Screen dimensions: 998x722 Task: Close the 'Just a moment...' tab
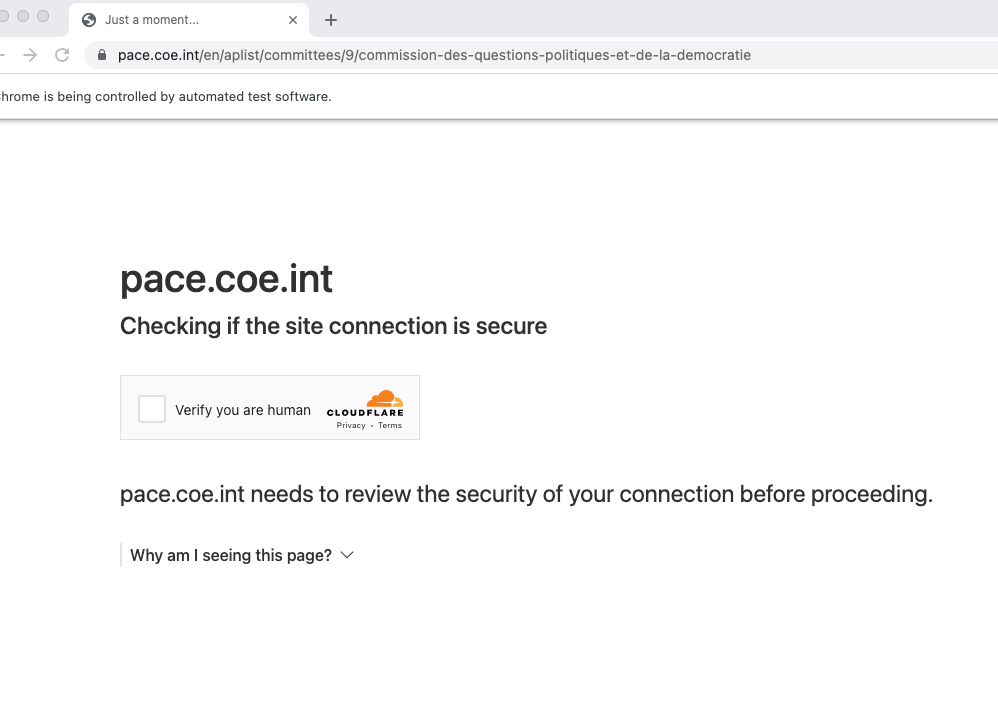click(x=292, y=19)
